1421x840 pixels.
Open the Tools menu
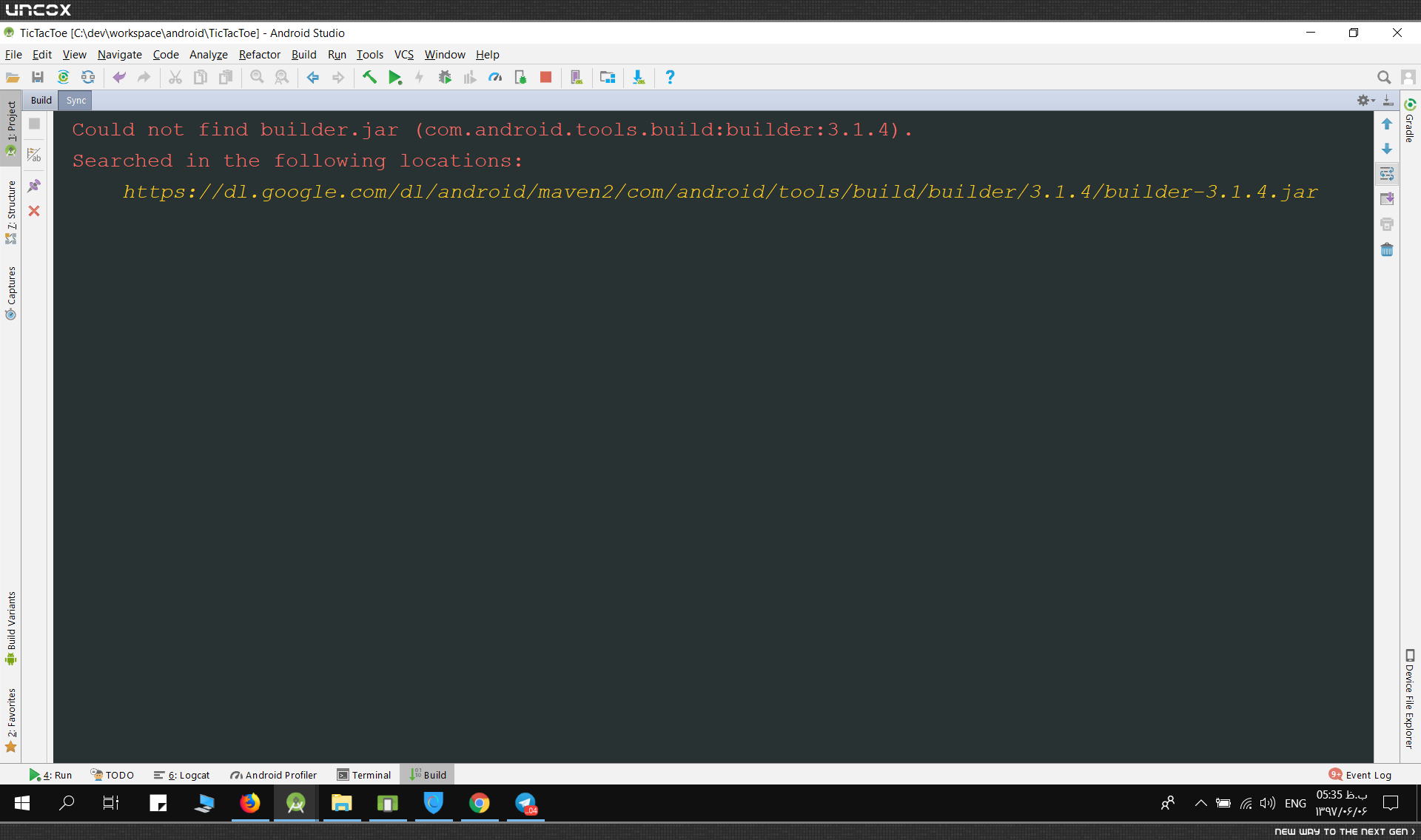370,54
